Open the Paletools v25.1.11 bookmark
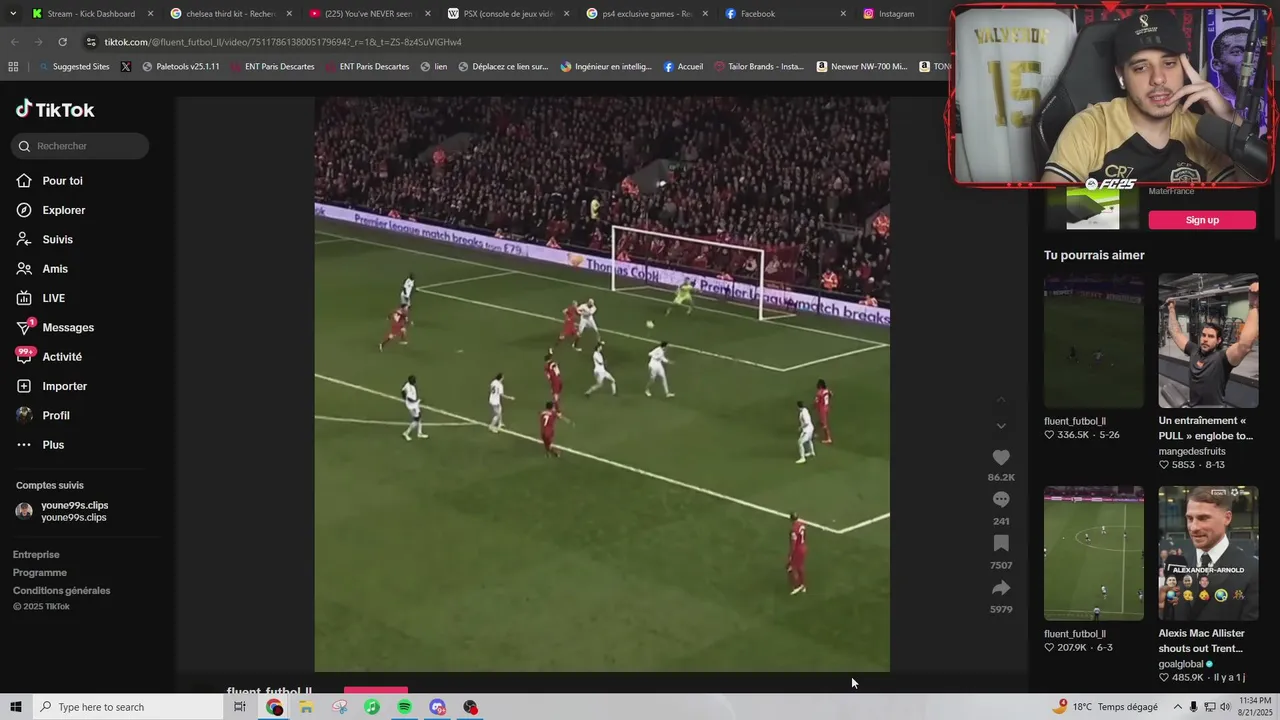The width and height of the screenshot is (1280, 720). [181, 67]
